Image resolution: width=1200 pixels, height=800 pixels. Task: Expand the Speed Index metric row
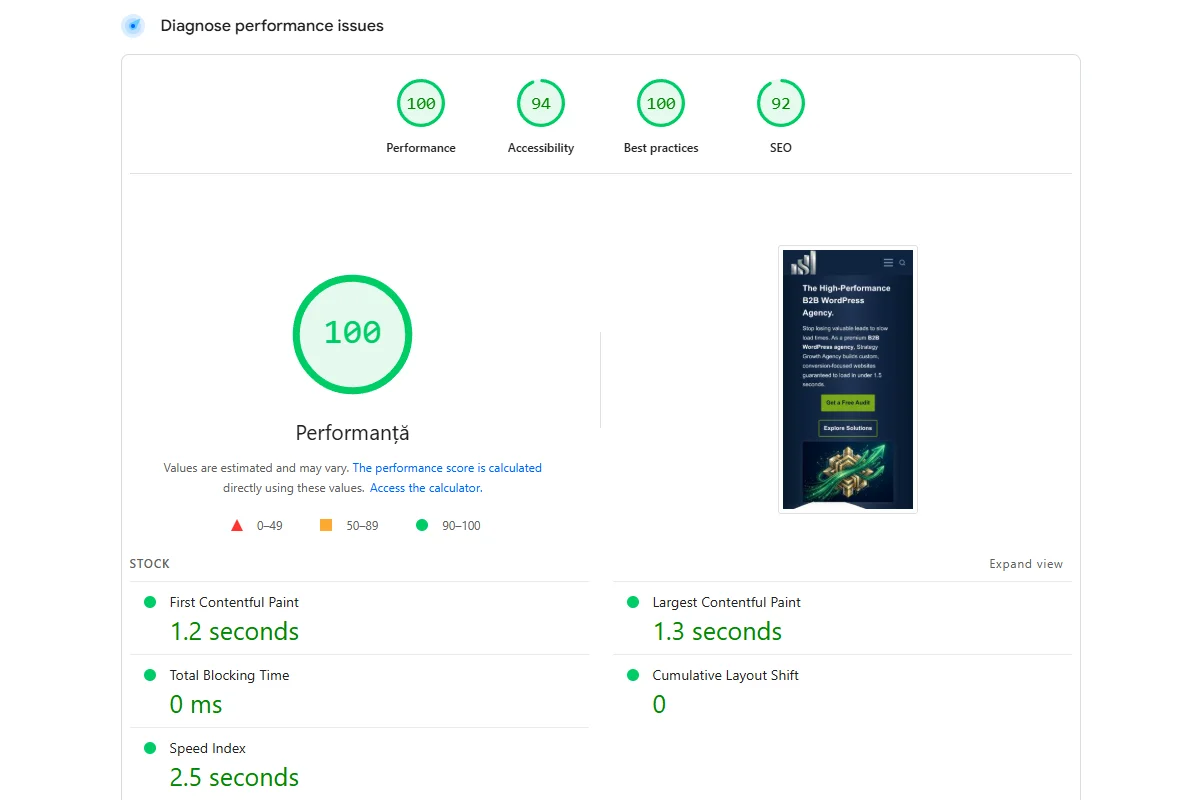point(359,764)
